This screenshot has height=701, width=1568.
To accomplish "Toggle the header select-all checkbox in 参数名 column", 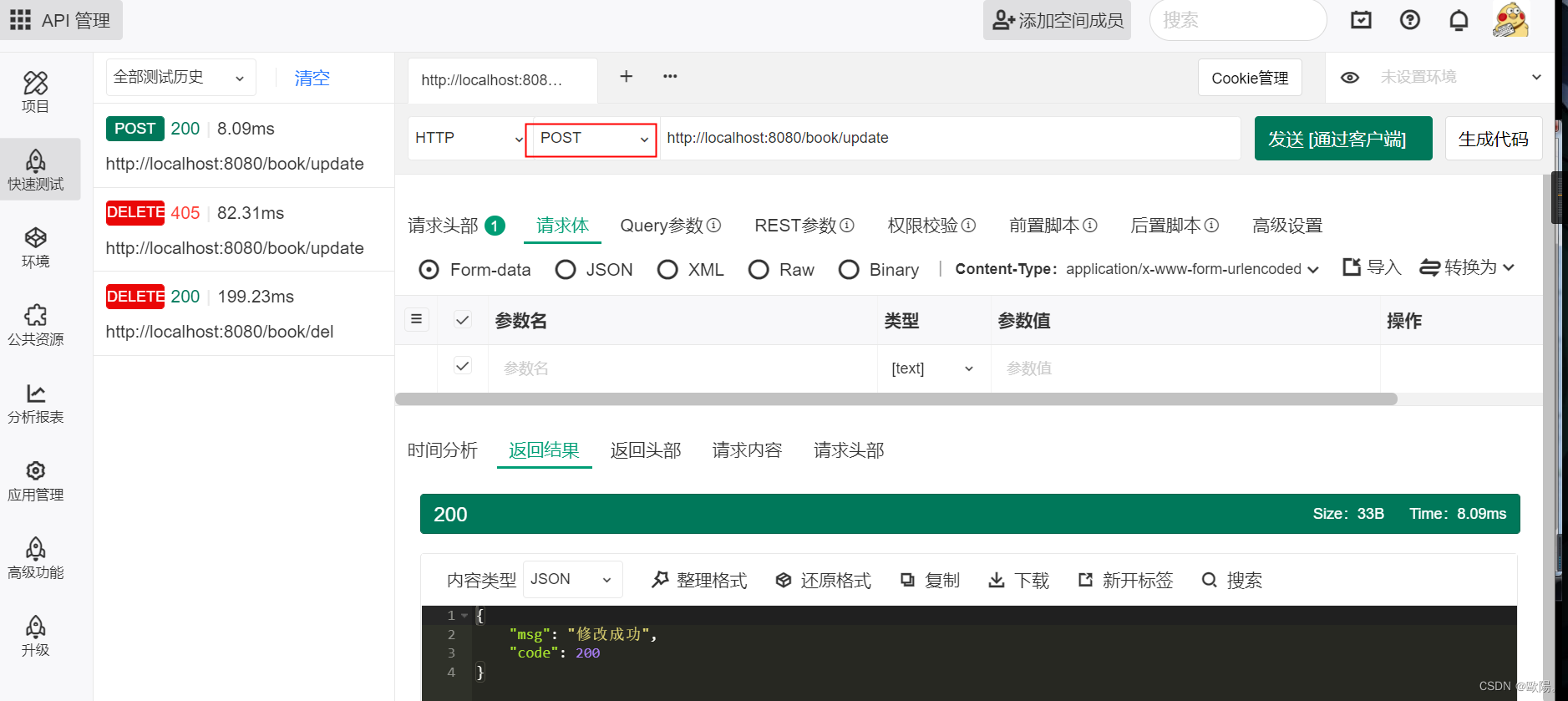I will tap(463, 319).
